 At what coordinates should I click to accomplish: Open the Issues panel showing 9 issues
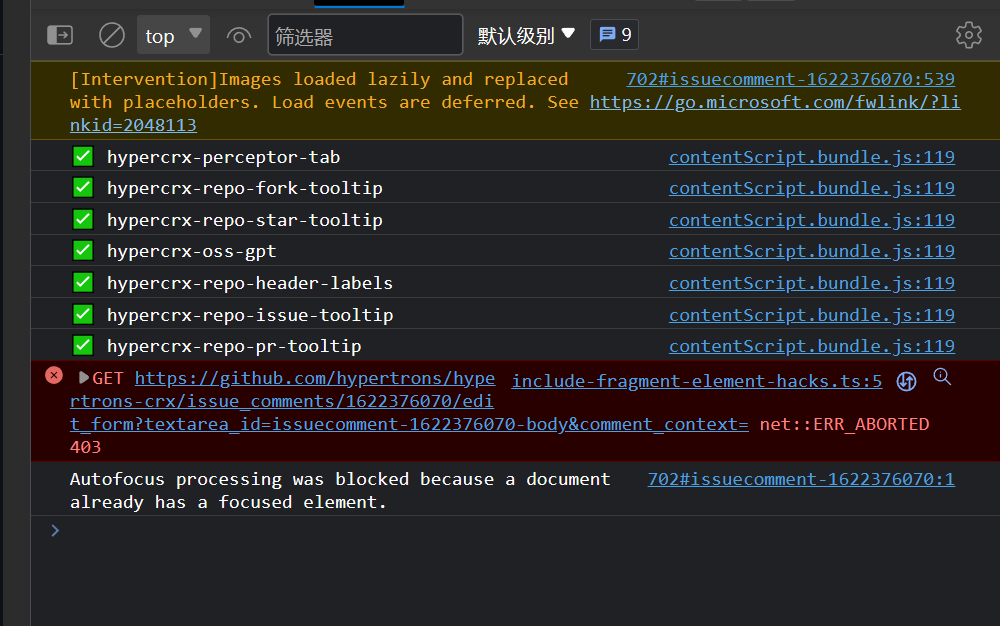pos(613,33)
